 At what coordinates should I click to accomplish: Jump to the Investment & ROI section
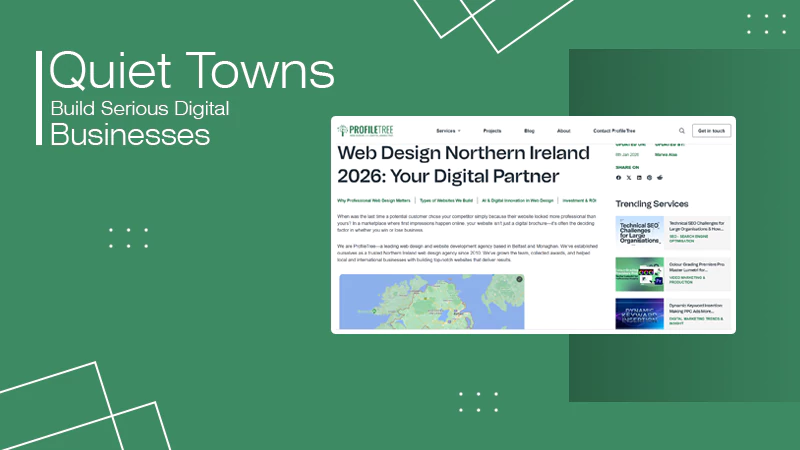[579, 201]
